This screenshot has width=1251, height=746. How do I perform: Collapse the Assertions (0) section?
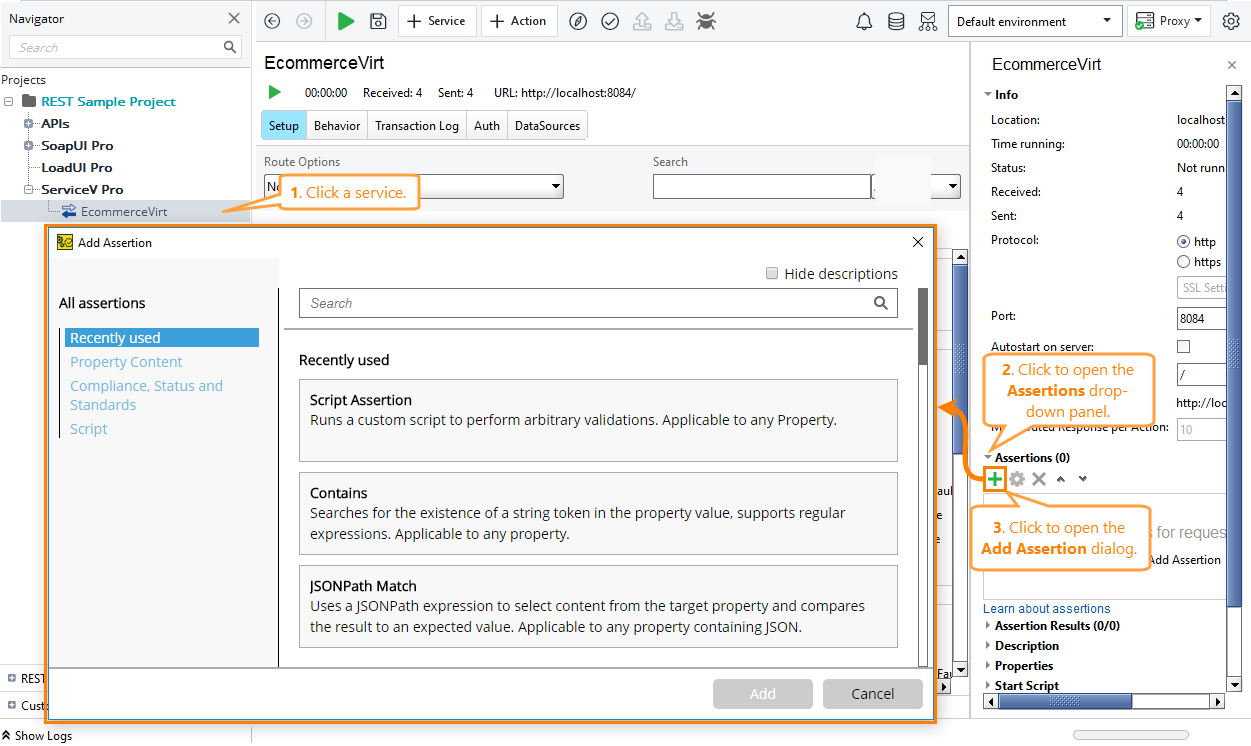987,458
